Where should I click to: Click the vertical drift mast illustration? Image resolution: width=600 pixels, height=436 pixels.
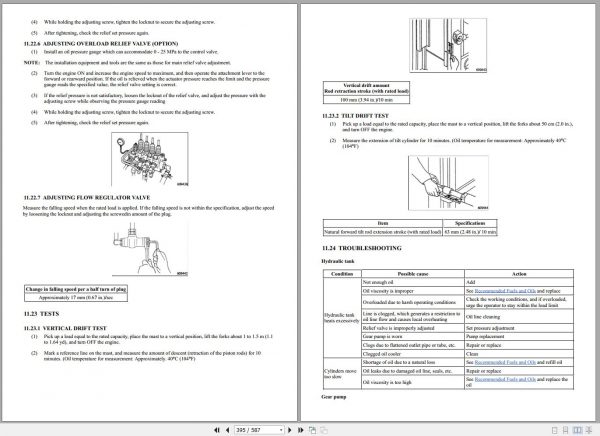click(448, 45)
